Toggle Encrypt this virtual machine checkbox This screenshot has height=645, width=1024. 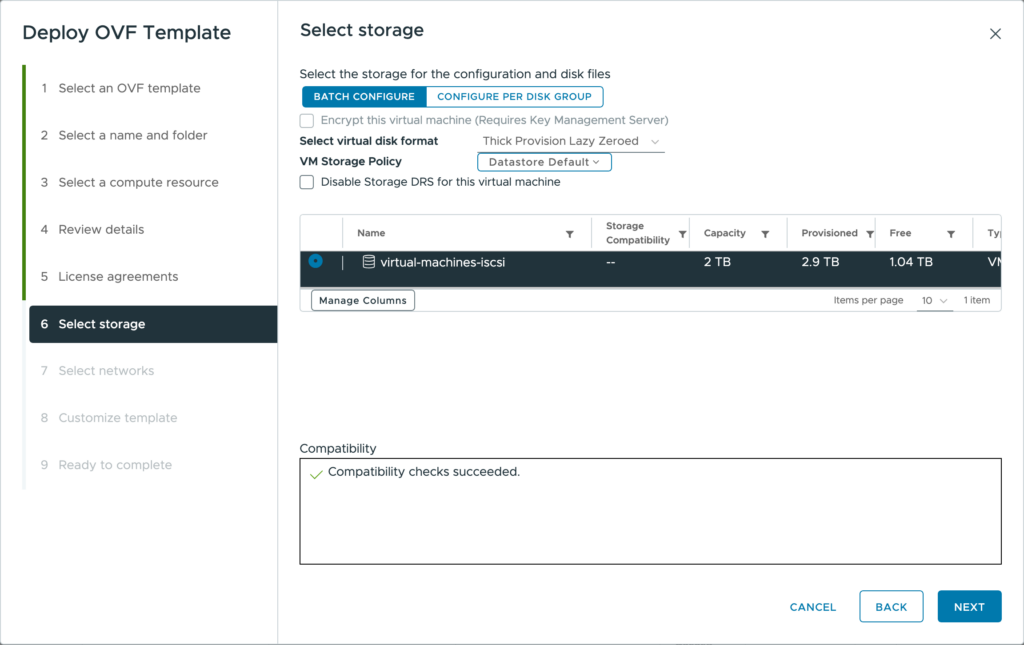[x=307, y=120]
